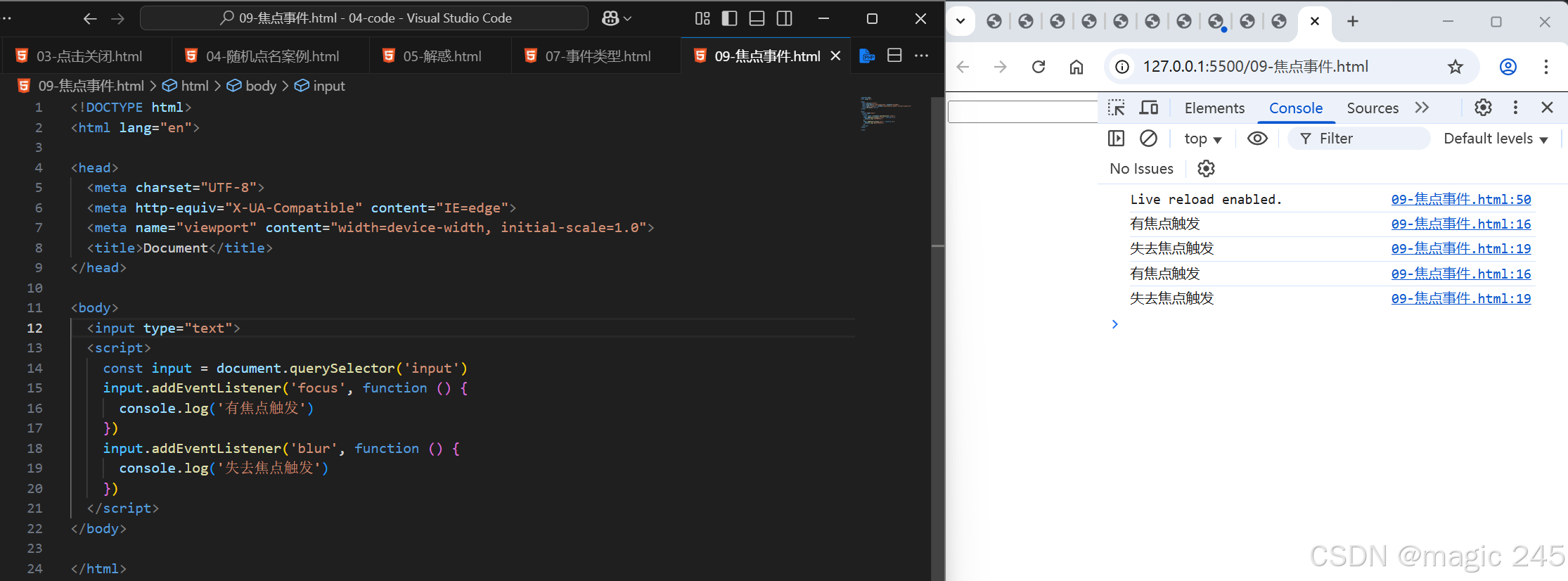
Task: Open editor More Actions ellipsis
Action: [922, 56]
